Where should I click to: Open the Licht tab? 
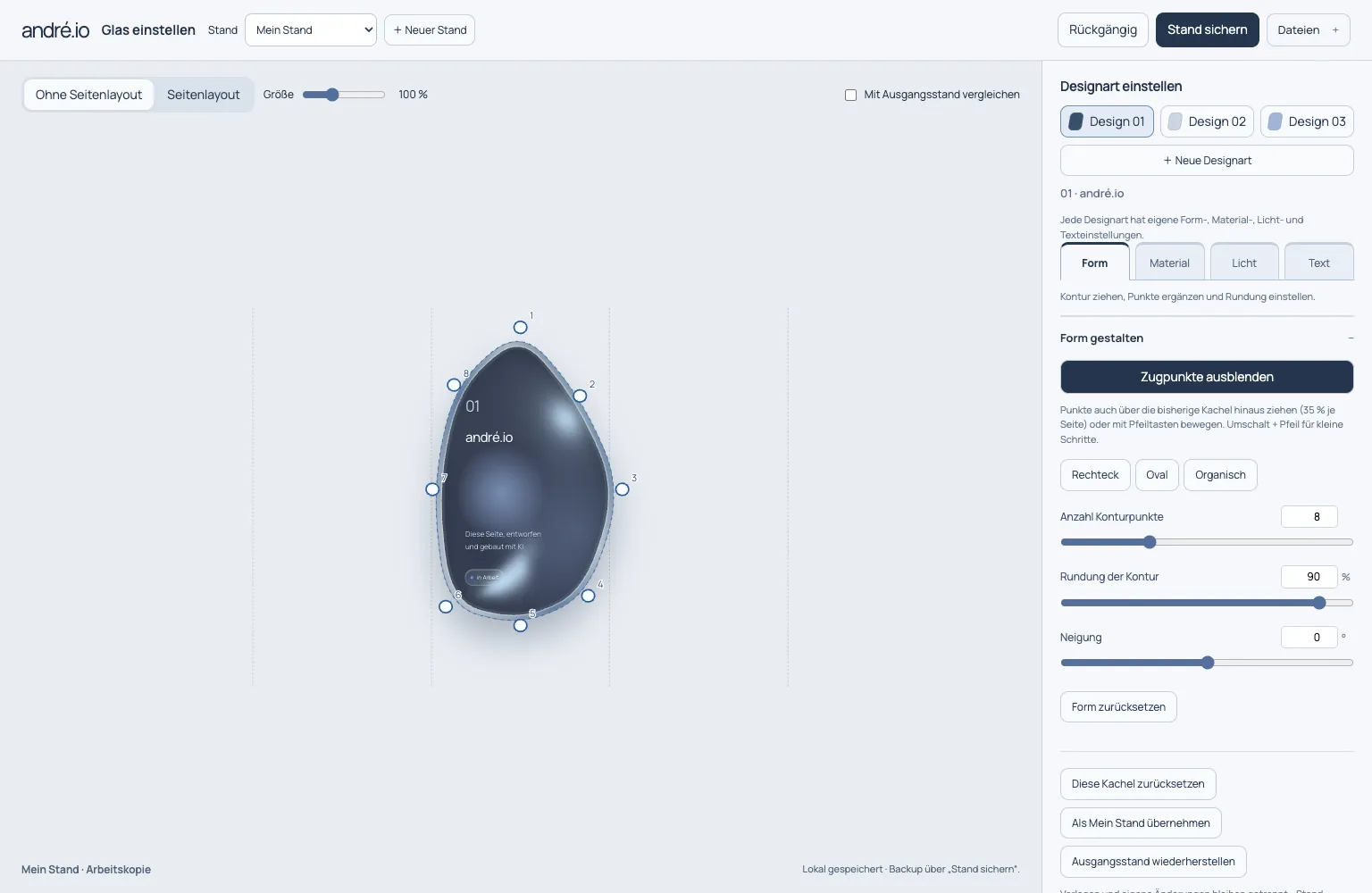(1243, 263)
